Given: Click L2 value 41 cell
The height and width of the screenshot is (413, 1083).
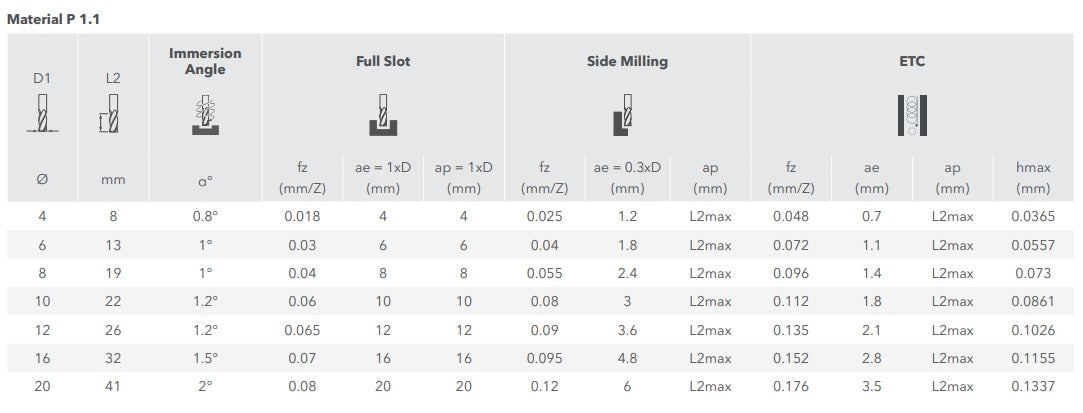Looking at the screenshot, I should tap(113, 387).
